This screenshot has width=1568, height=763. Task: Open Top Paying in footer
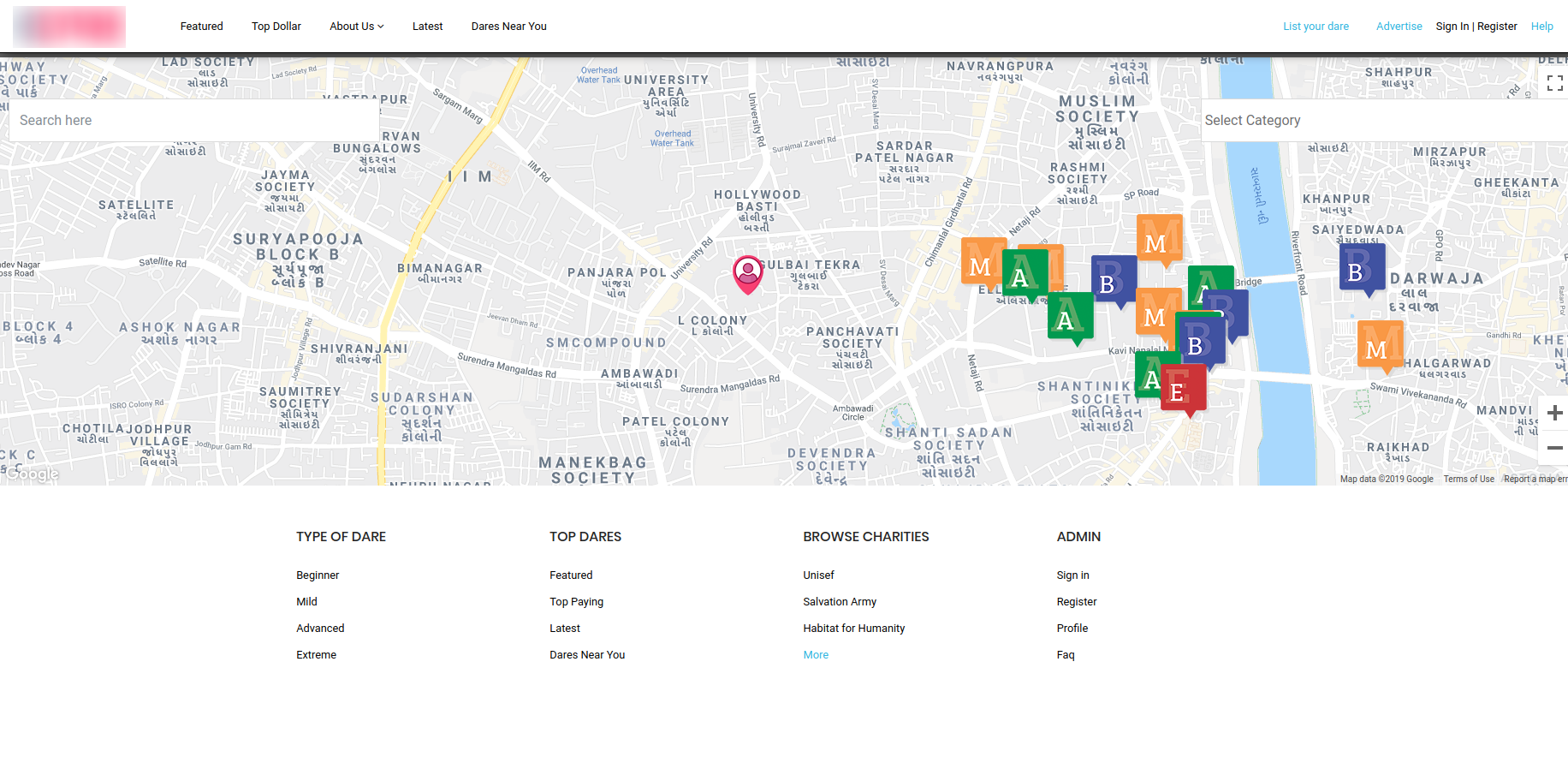[576, 602]
